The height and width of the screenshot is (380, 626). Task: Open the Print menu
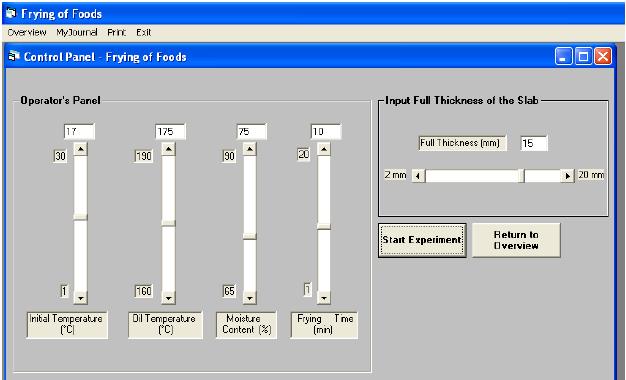coord(116,32)
